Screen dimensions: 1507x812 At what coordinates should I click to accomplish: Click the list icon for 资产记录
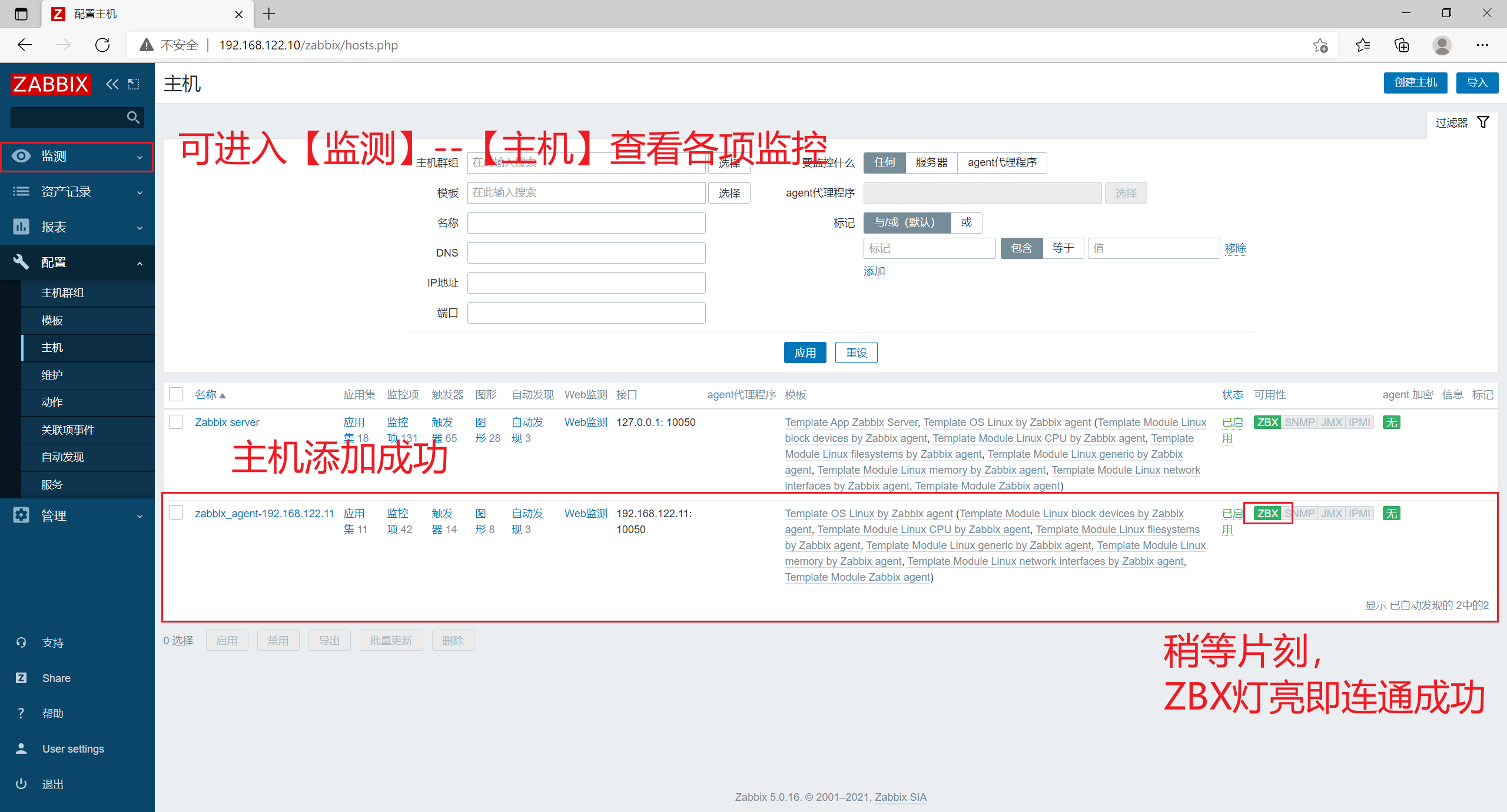[21, 191]
